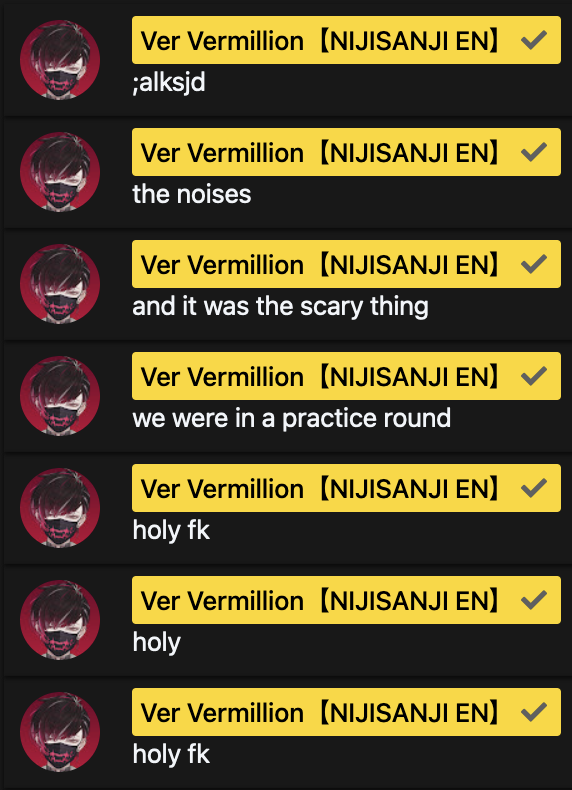This screenshot has width=572, height=790.
Task: Click the verified checkmark above the lone "holy" message
Action: (534, 600)
